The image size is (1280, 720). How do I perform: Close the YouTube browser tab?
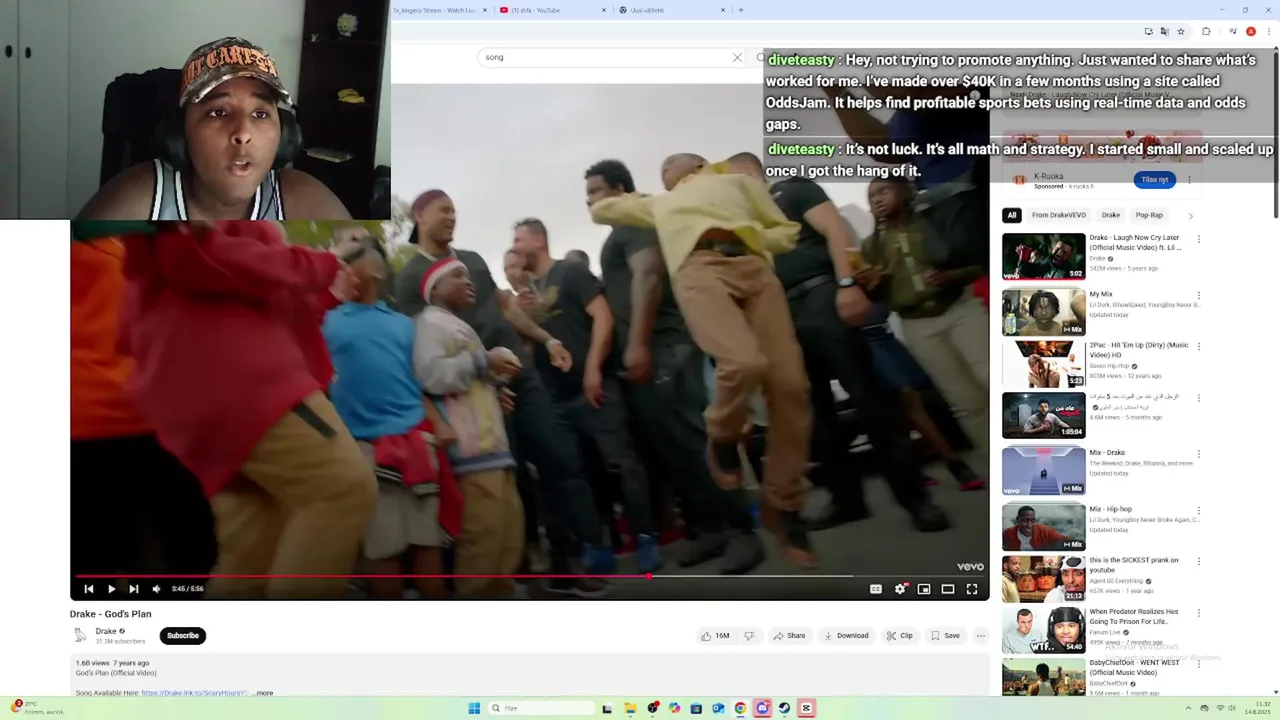(604, 10)
